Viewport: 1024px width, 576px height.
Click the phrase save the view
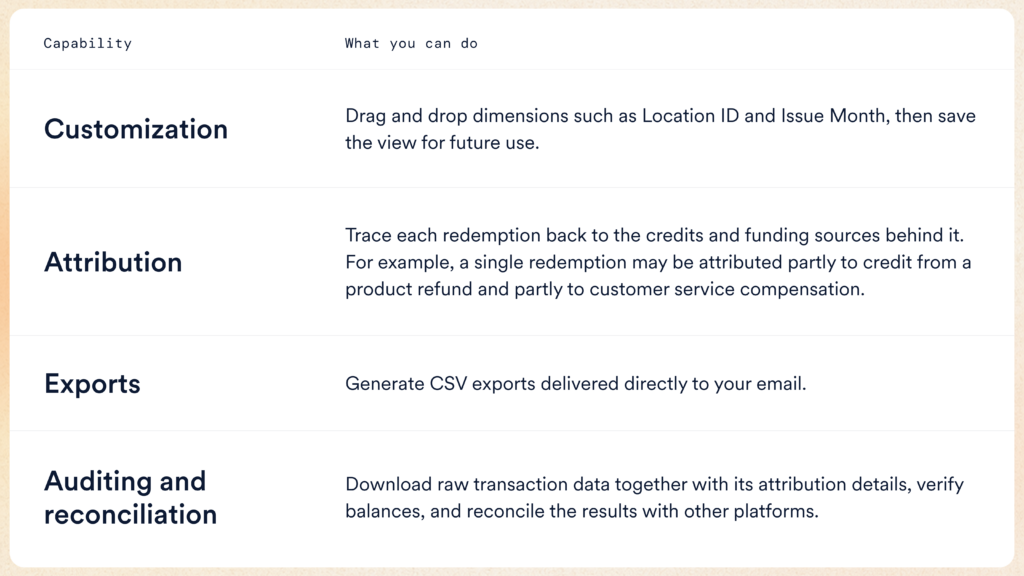(x=660, y=129)
